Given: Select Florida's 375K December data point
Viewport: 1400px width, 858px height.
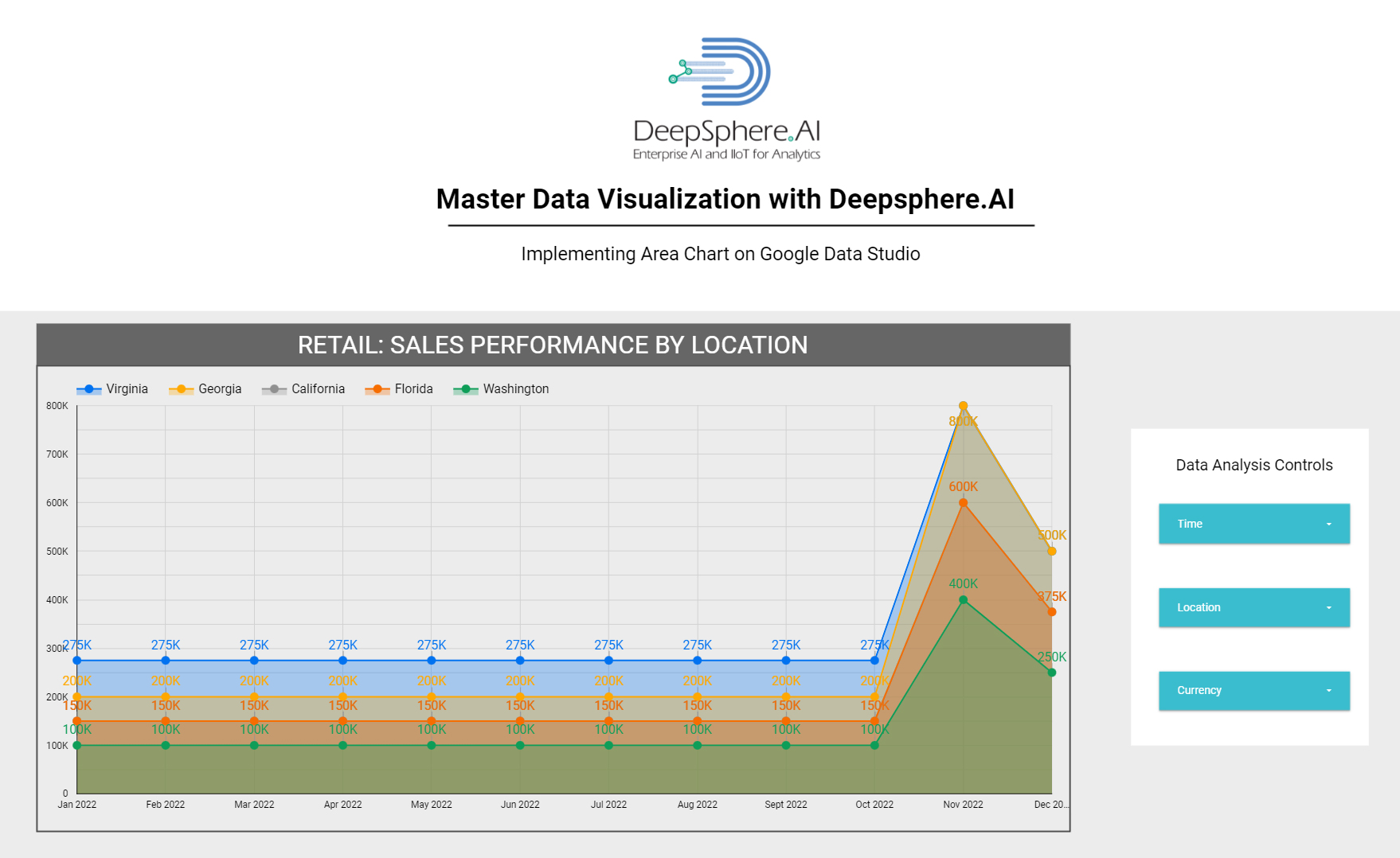Looking at the screenshot, I should click(x=1051, y=612).
